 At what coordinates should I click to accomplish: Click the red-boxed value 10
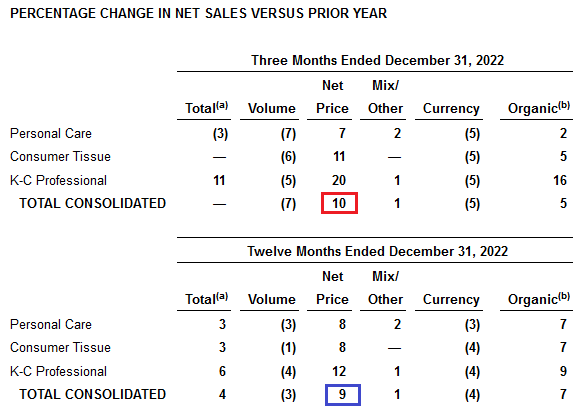[339, 203]
